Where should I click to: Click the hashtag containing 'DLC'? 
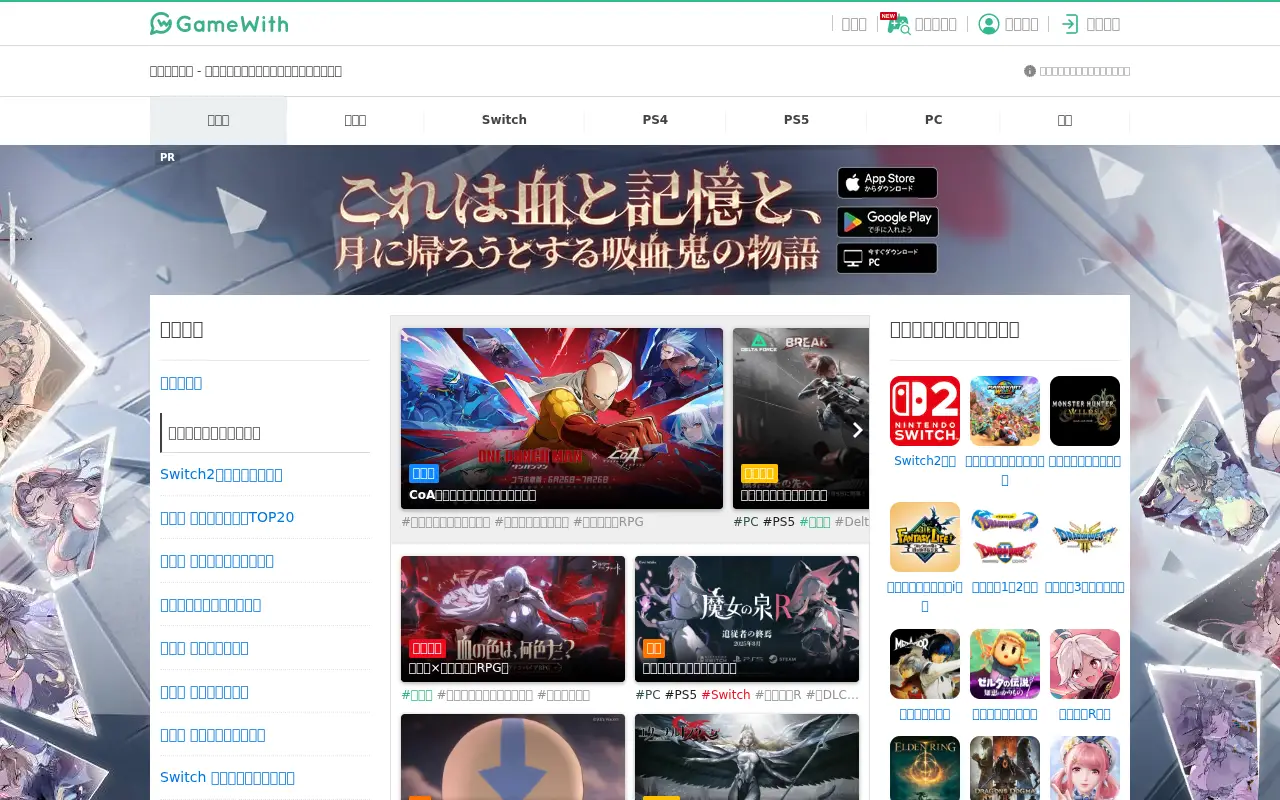point(832,694)
